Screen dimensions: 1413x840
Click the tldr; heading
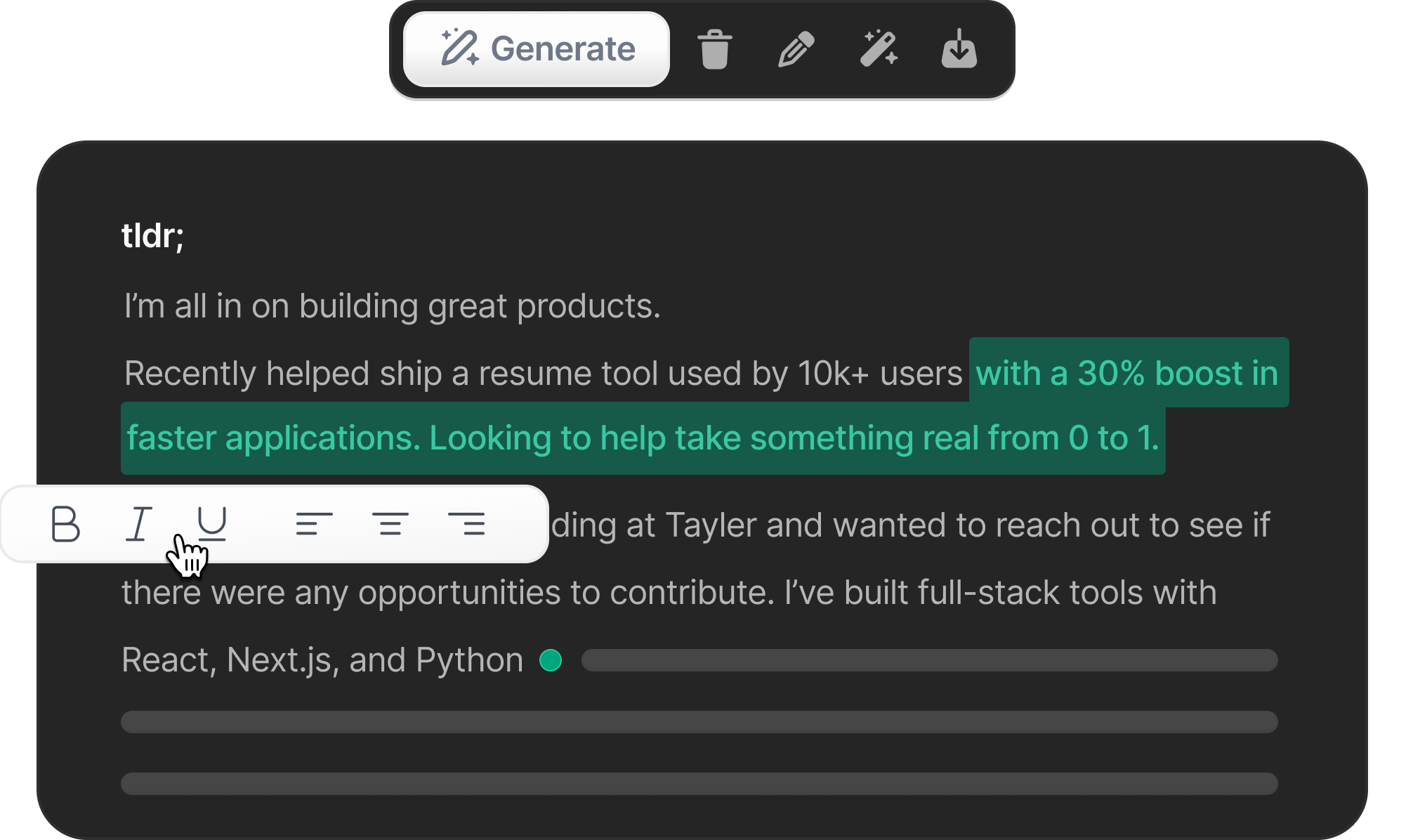tap(152, 236)
